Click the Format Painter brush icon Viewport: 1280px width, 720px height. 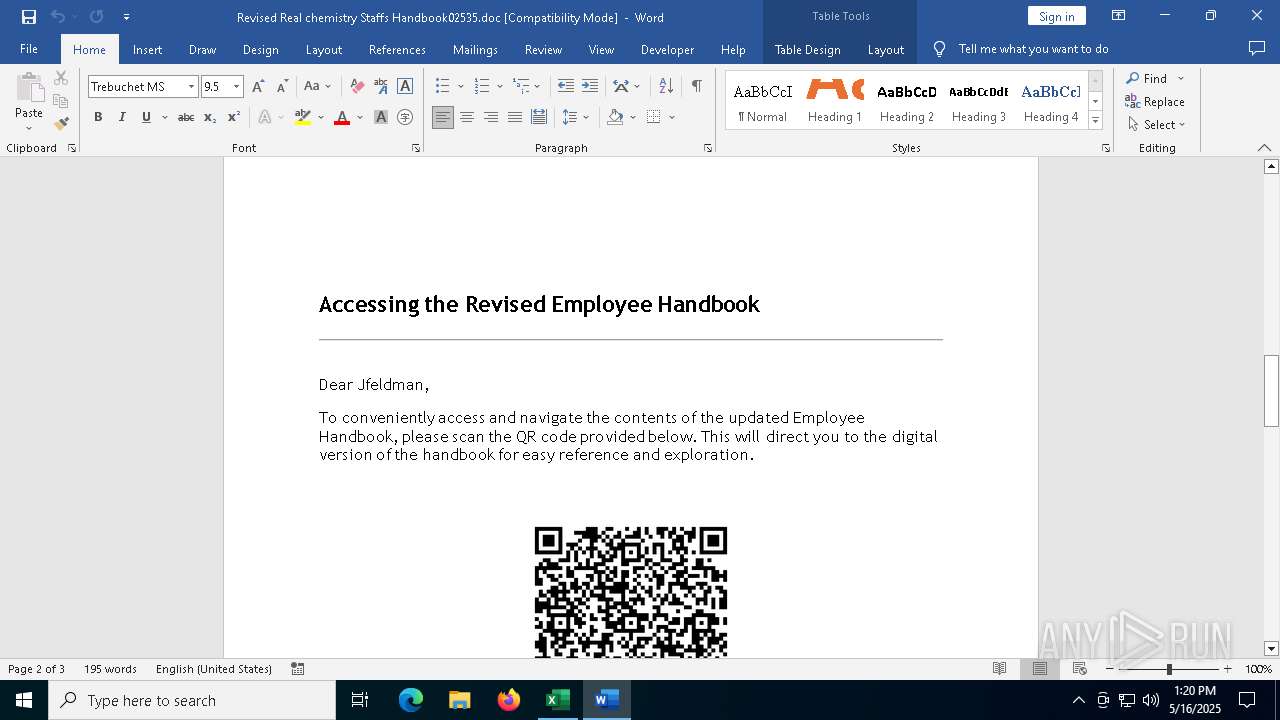pos(61,124)
